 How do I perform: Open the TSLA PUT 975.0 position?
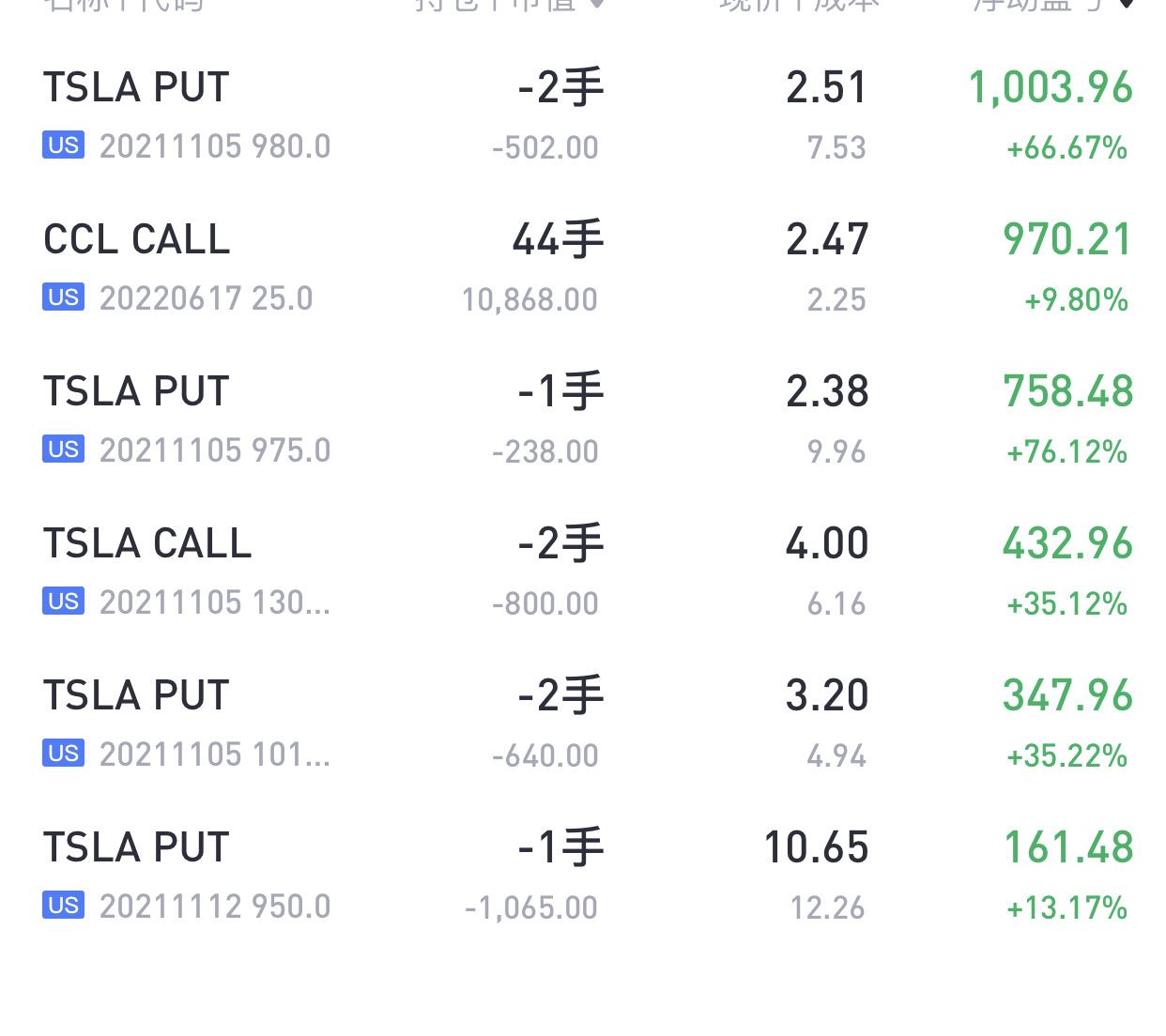tap(583, 420)
